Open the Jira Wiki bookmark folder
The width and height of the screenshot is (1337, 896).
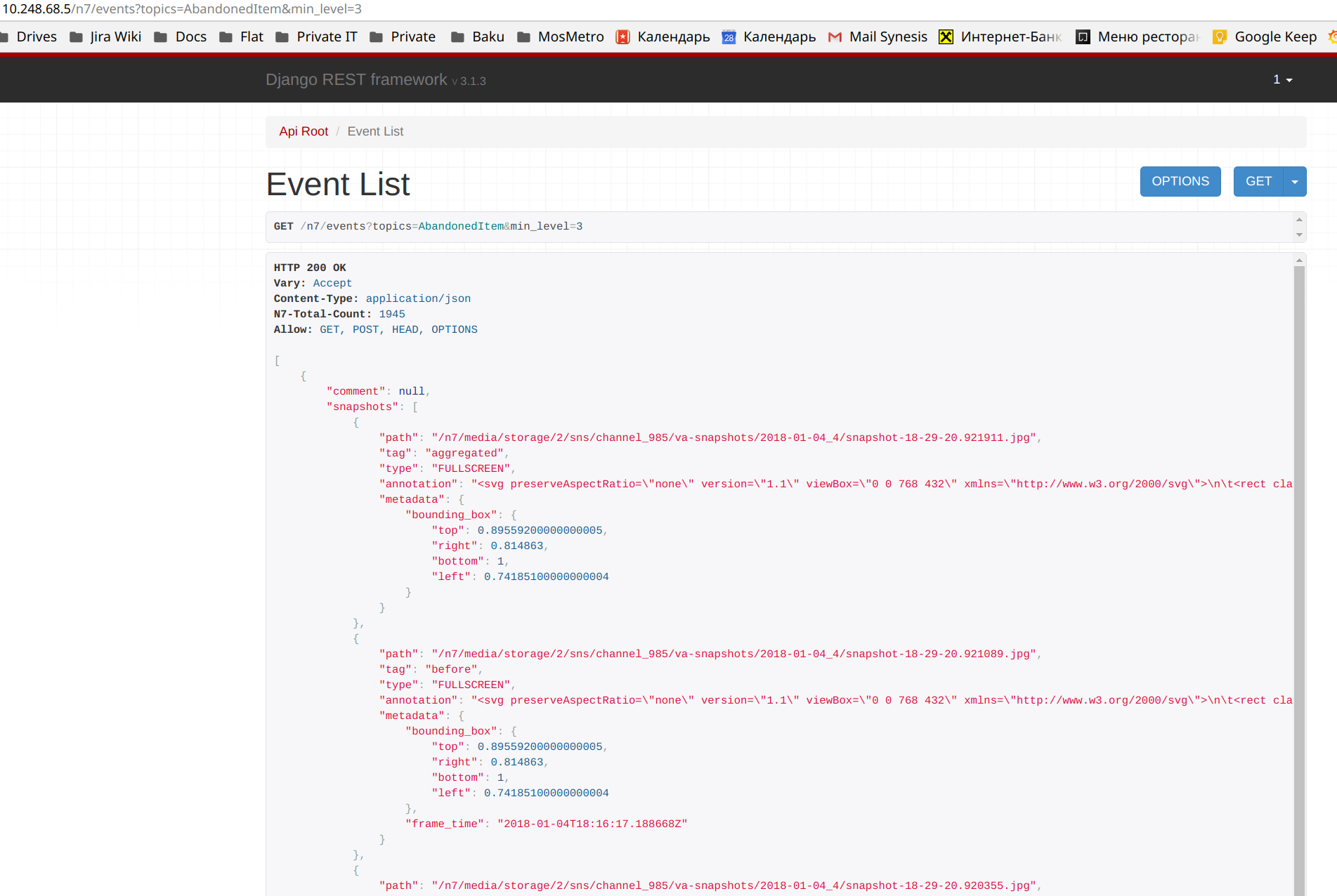tap(105, 37)
